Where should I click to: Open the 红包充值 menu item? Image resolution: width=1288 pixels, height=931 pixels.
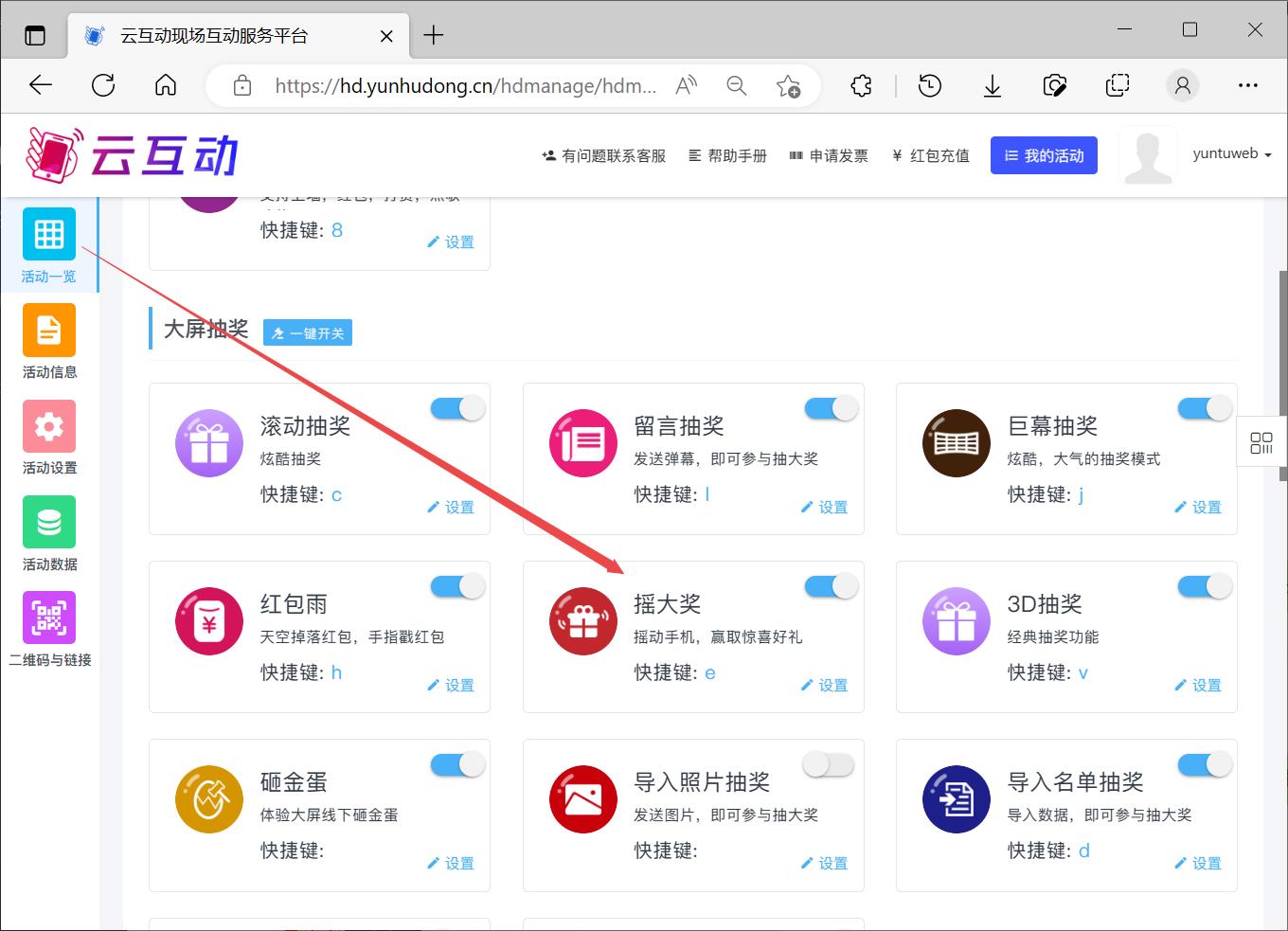click(x=931, y=156)
